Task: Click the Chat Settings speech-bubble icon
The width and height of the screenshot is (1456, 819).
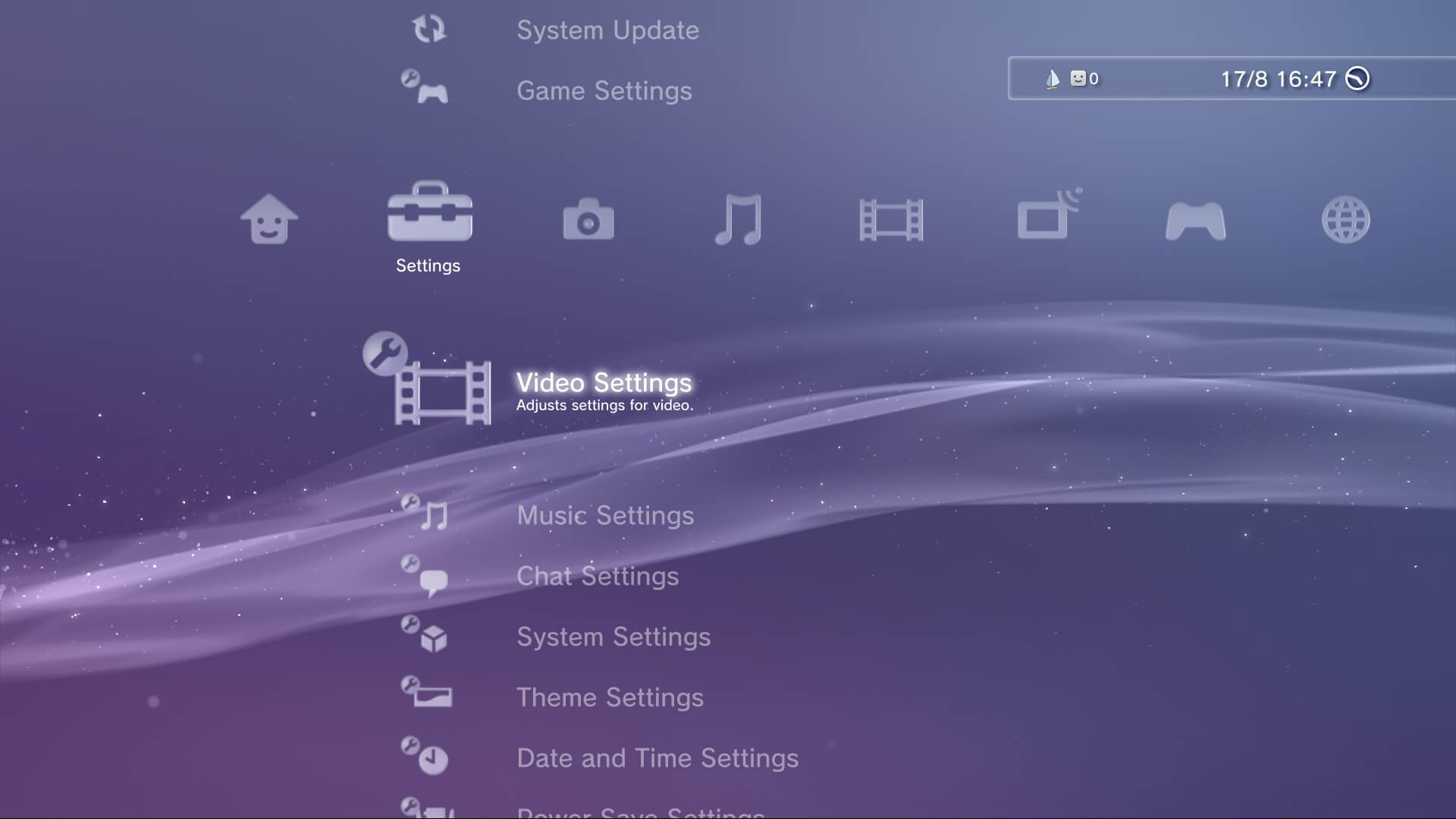Action: [x=425, y=575]
